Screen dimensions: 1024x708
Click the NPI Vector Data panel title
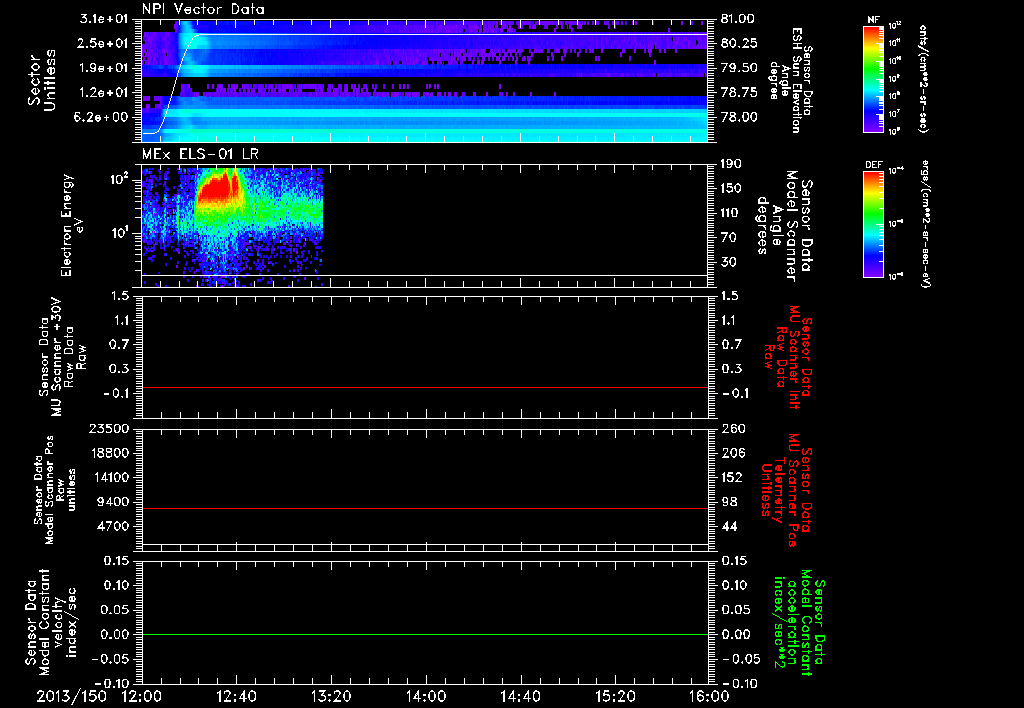pyautogui.click(x=203, y=9)
